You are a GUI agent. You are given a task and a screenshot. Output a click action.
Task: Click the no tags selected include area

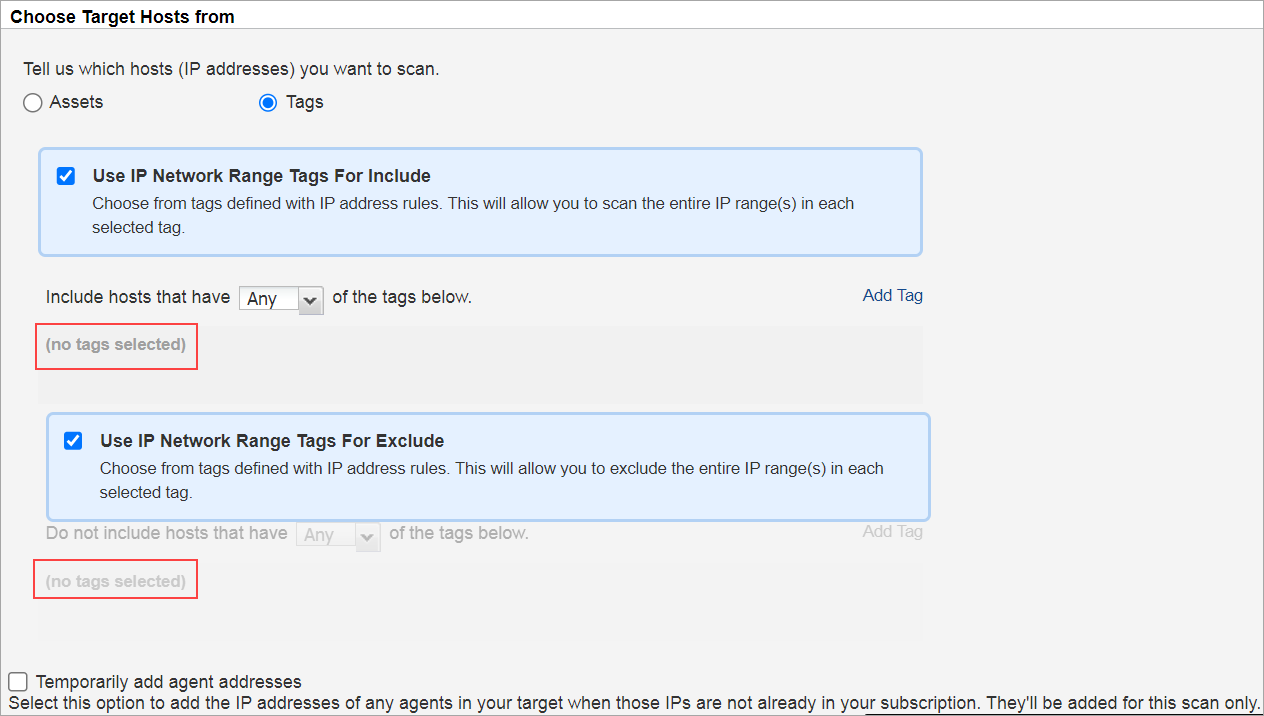pos(116,345)
